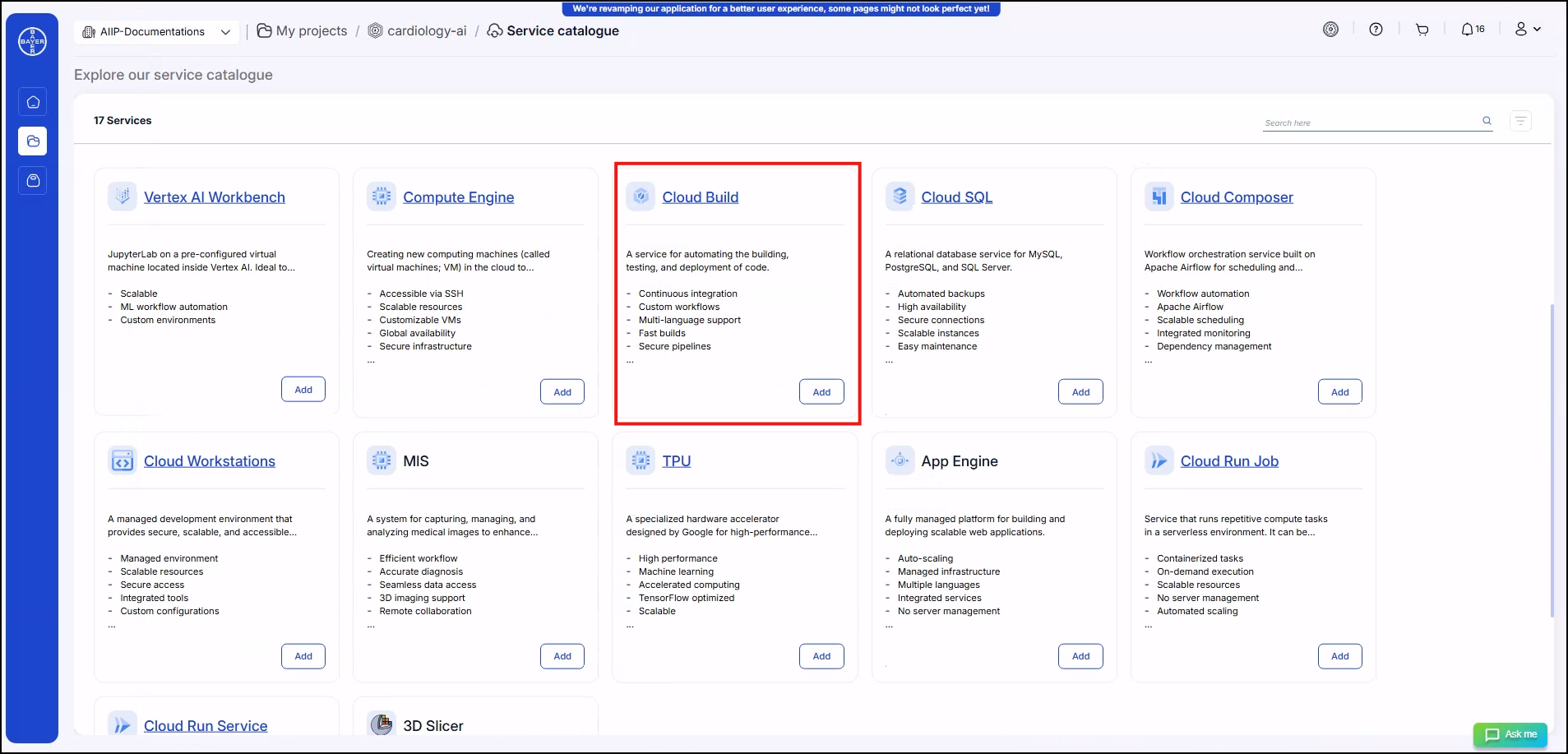The width and height of the screenshot is (1568, 754).
Task: Open the bottom sidebar storage icon
Action: tap(33, 180)
